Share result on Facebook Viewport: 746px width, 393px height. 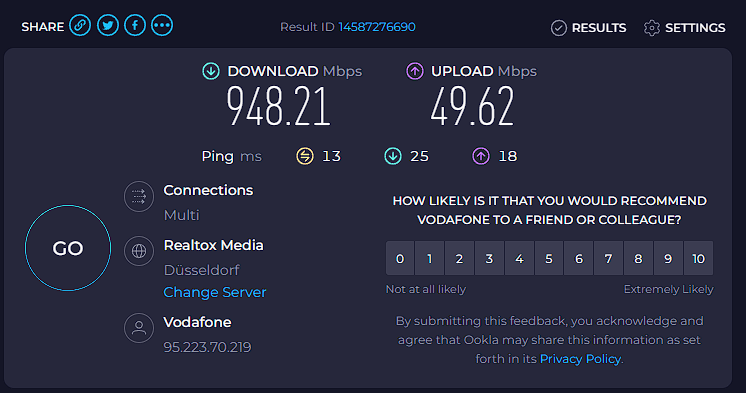tap(135, 25)
